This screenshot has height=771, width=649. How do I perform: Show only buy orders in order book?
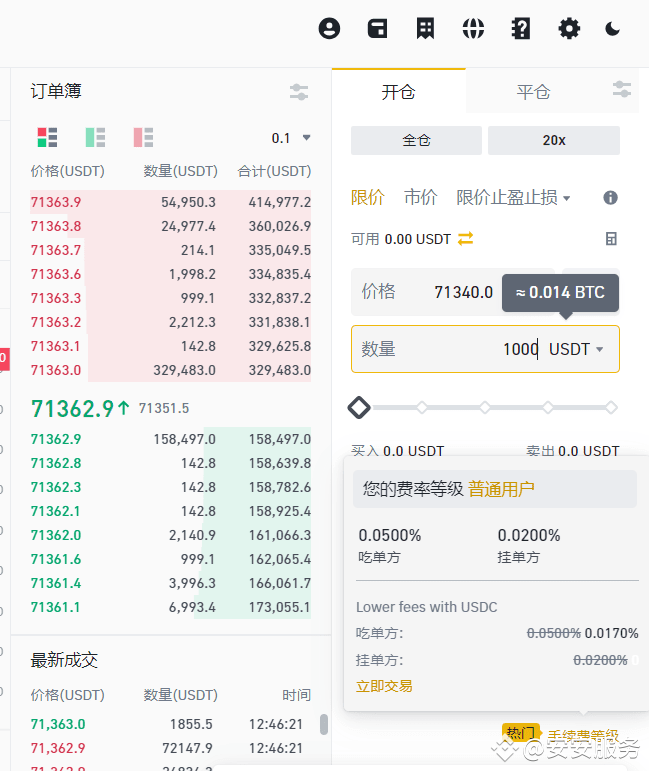pos(96,138)
